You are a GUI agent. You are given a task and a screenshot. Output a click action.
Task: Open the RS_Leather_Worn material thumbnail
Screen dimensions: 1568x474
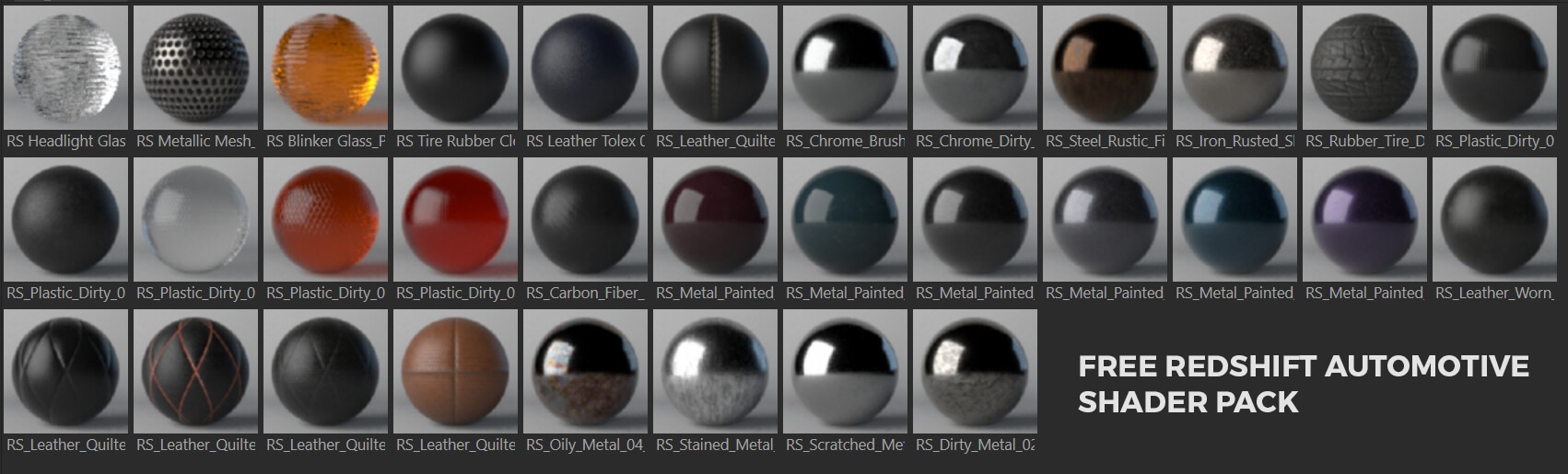click(1494, 220)
